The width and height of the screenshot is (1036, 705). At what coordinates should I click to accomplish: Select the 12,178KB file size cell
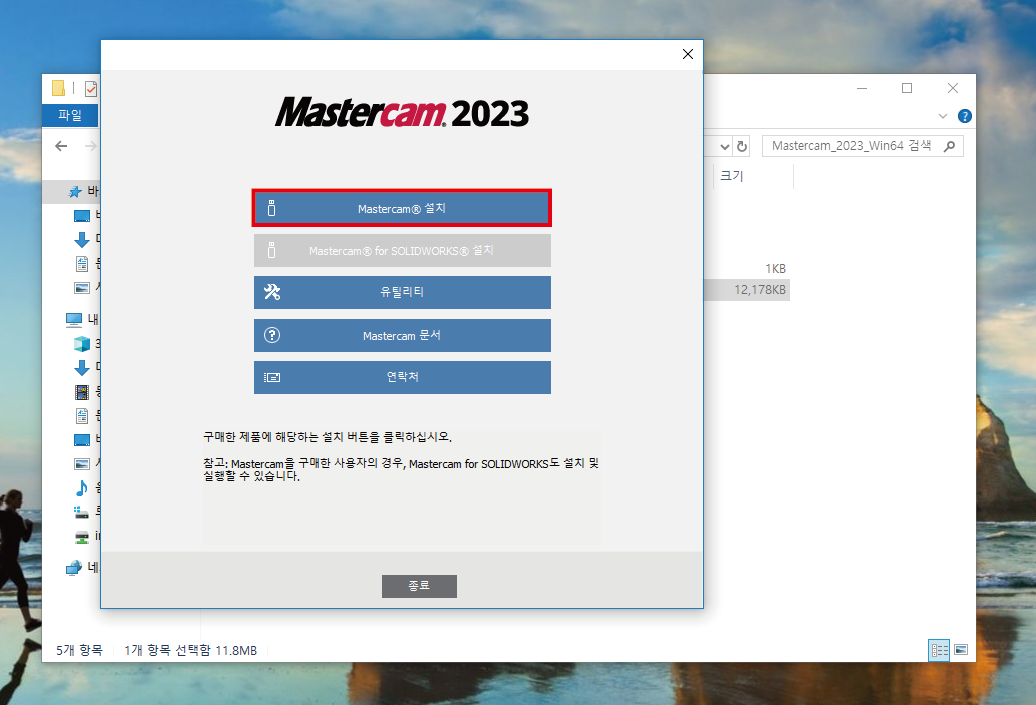click(x=760, y=290)
